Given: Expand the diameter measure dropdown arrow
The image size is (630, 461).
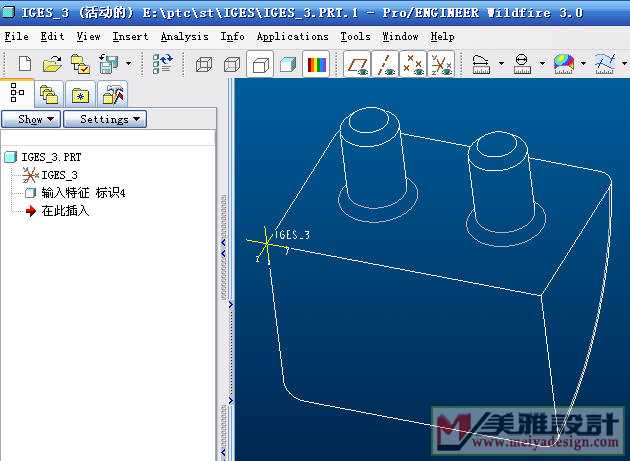Looking at the screenshot, I should [x=542, y=64].
